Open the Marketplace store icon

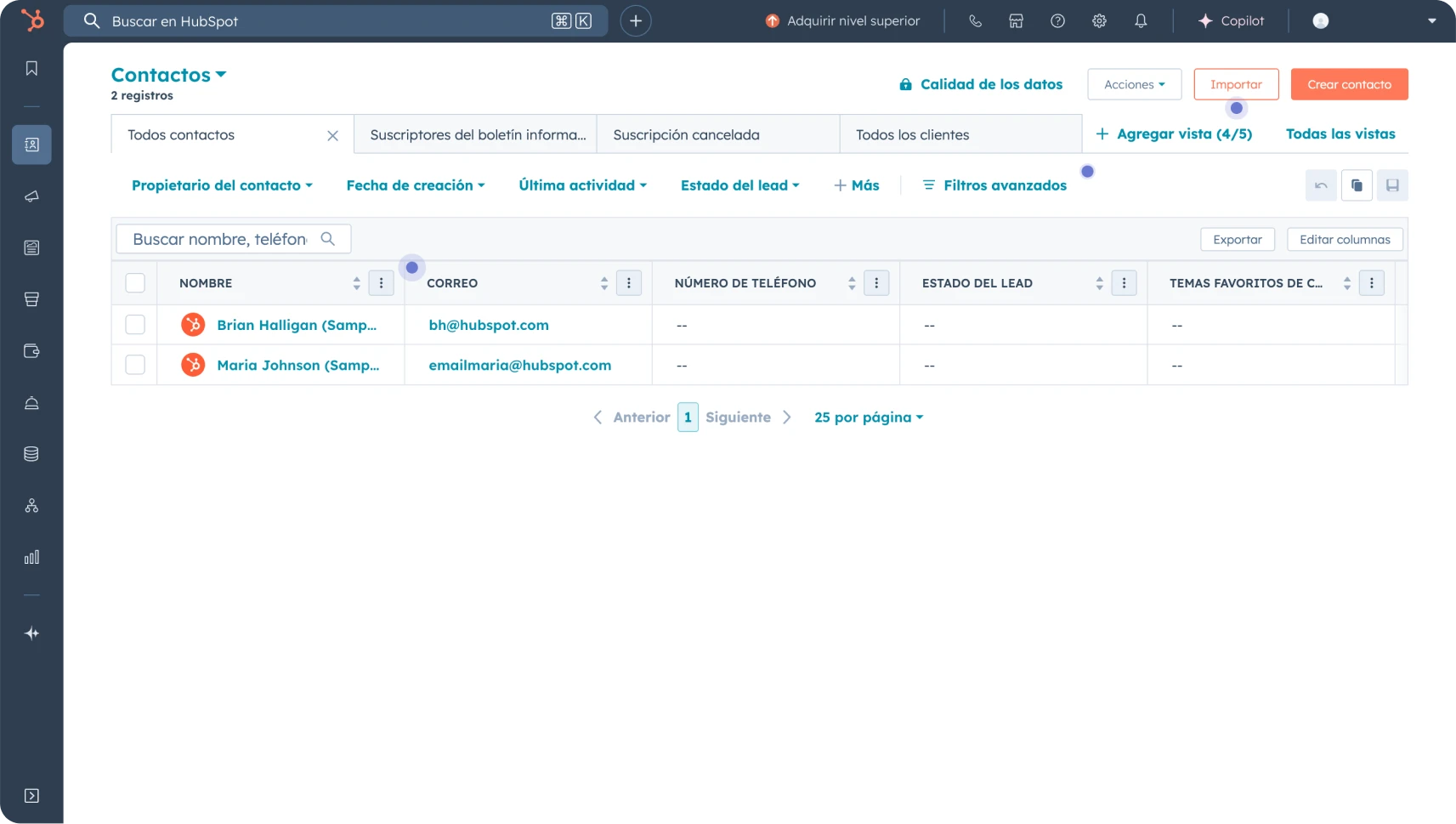coord(1016,21)
